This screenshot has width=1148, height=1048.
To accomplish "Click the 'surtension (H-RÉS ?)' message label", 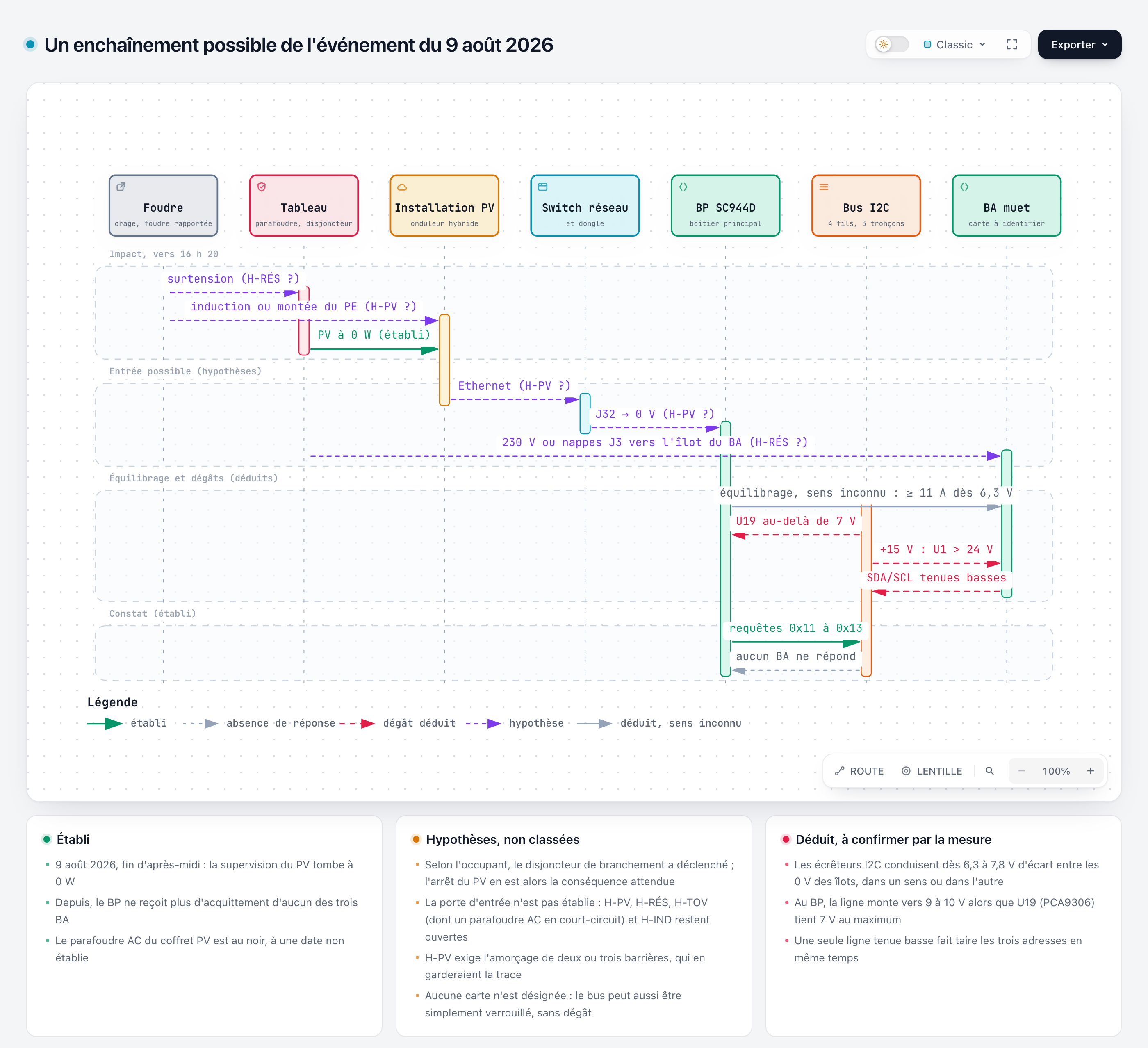I will (x=233, y=278).
